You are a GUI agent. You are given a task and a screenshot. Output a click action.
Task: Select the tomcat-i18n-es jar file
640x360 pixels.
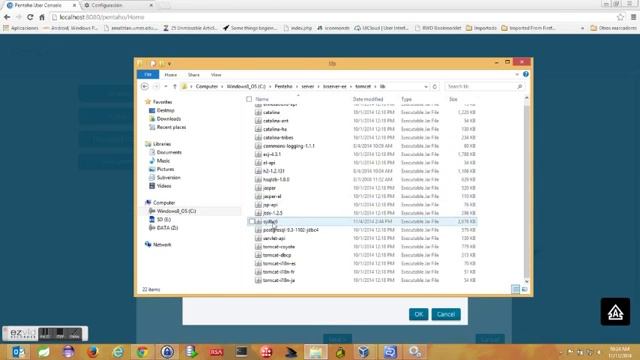[279, 264]
